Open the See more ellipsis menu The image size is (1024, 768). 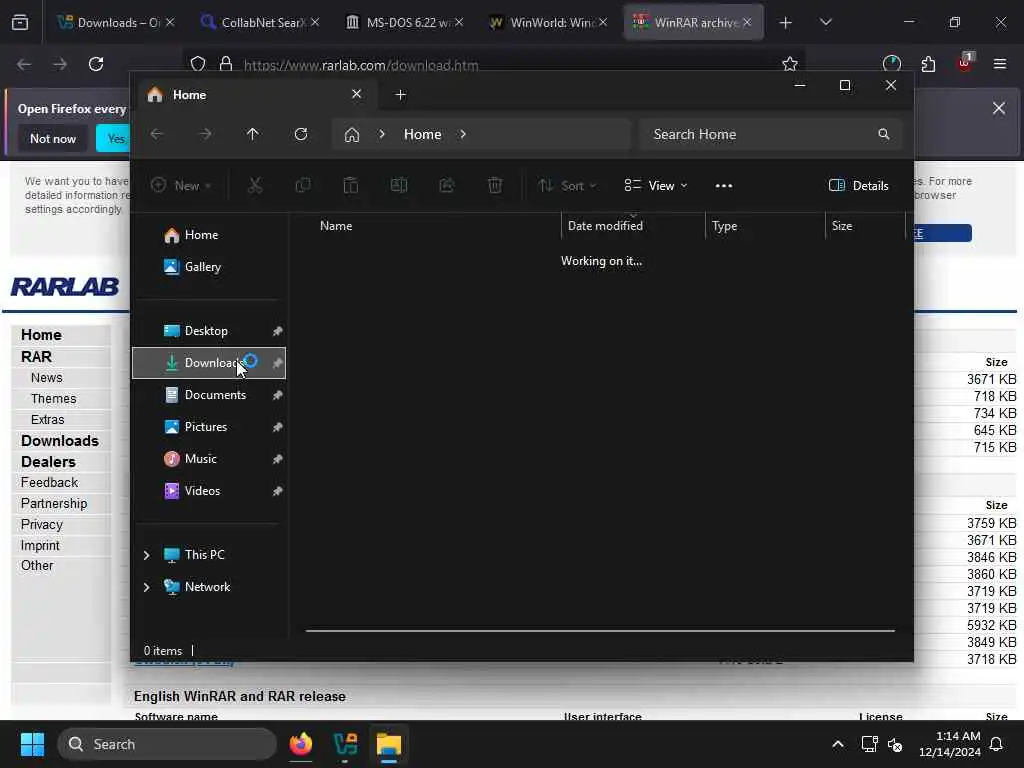724,185
